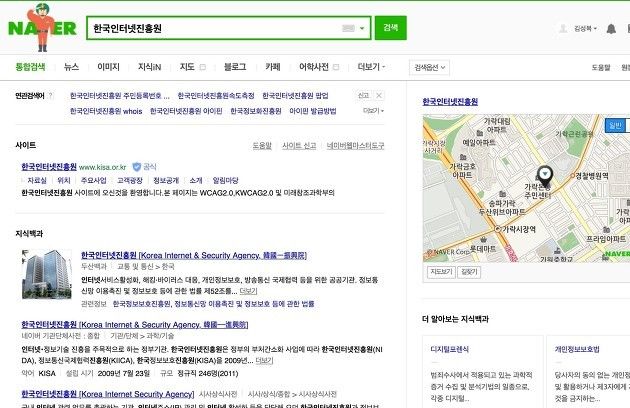This screenshot has height=408, width=630.
Task: Click related search 한국인터넷진흥원 팝업
Action: point(295,96)
